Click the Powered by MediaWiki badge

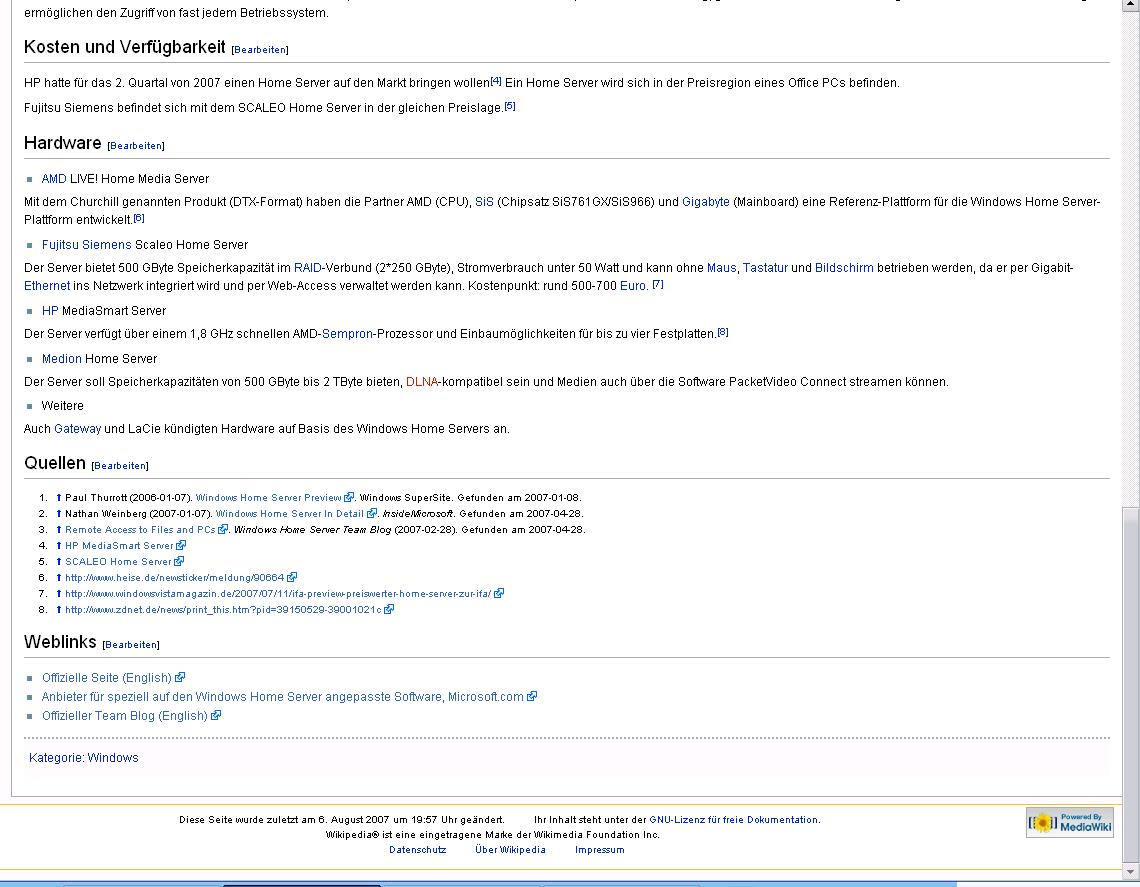[x=1069, y=822]
